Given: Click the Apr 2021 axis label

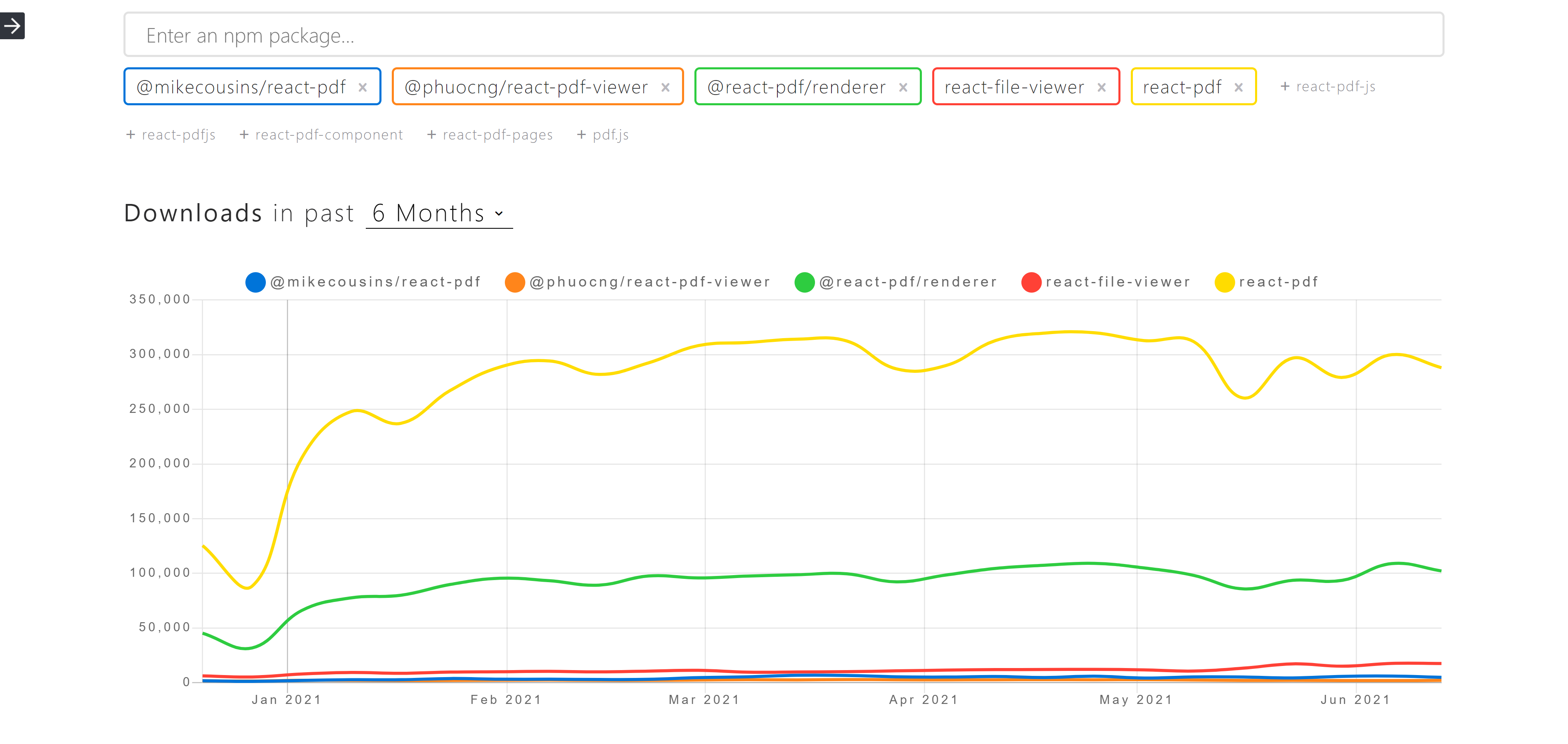Looking at the screenshot, I should [924, 699].
